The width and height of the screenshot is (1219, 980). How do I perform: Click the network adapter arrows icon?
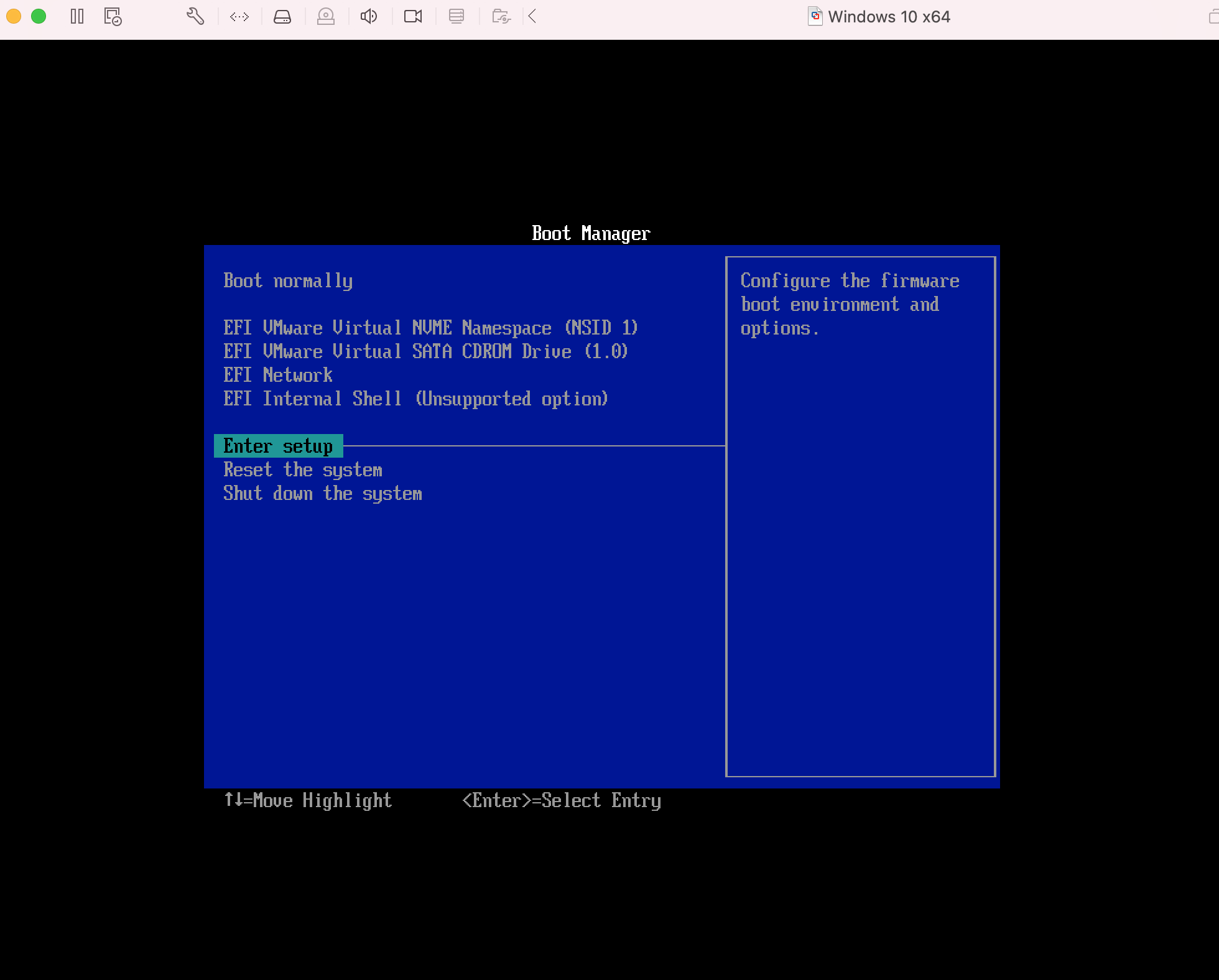pos(239,17)
